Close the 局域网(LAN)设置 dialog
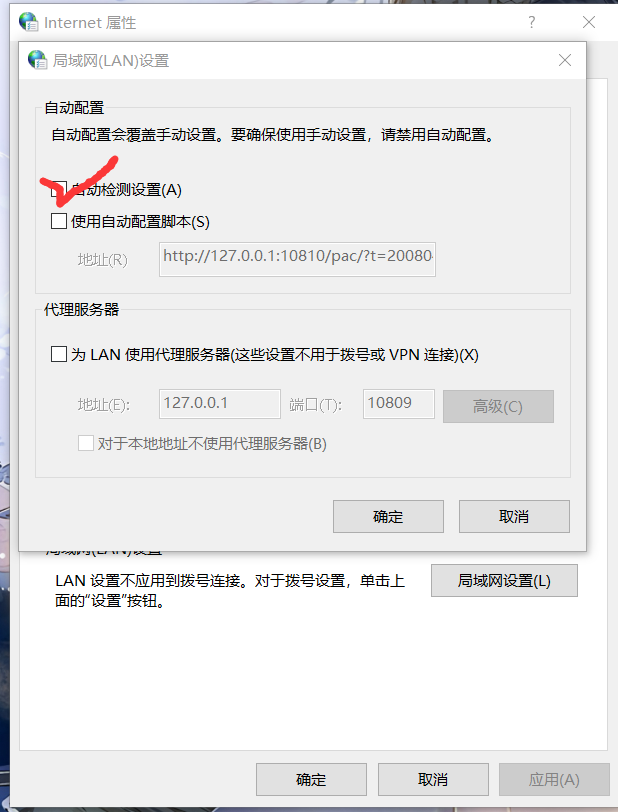This screenshot has height=812, width=618. click(565, 60)
